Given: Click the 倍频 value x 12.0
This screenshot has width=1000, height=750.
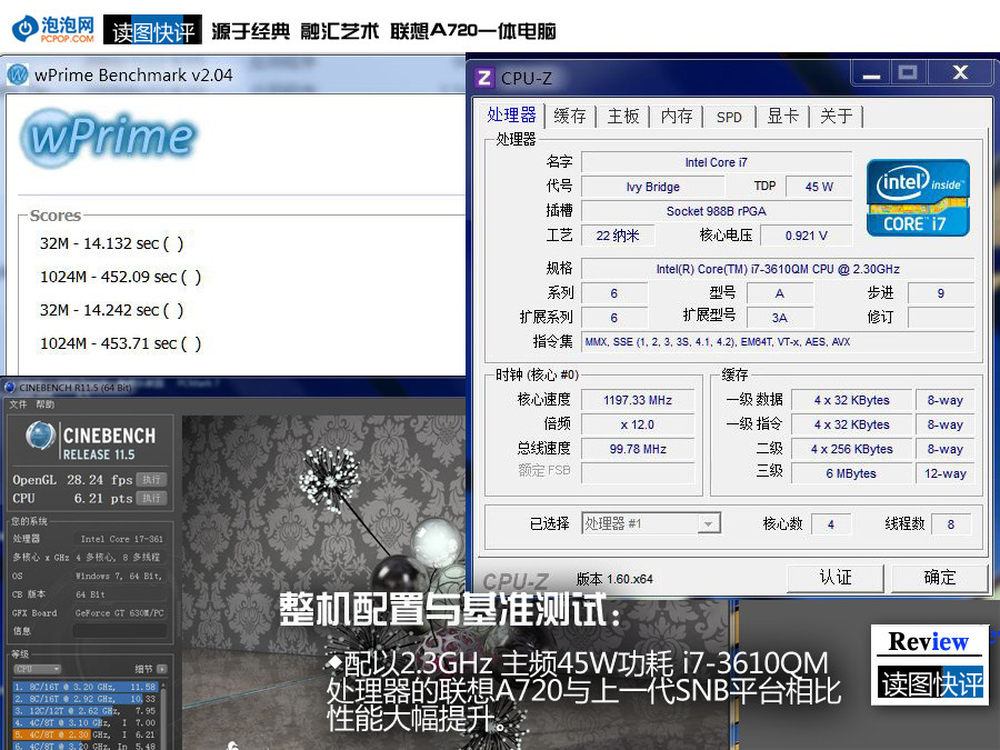Looking at the screenshot, I should click(x=638, y=425).
